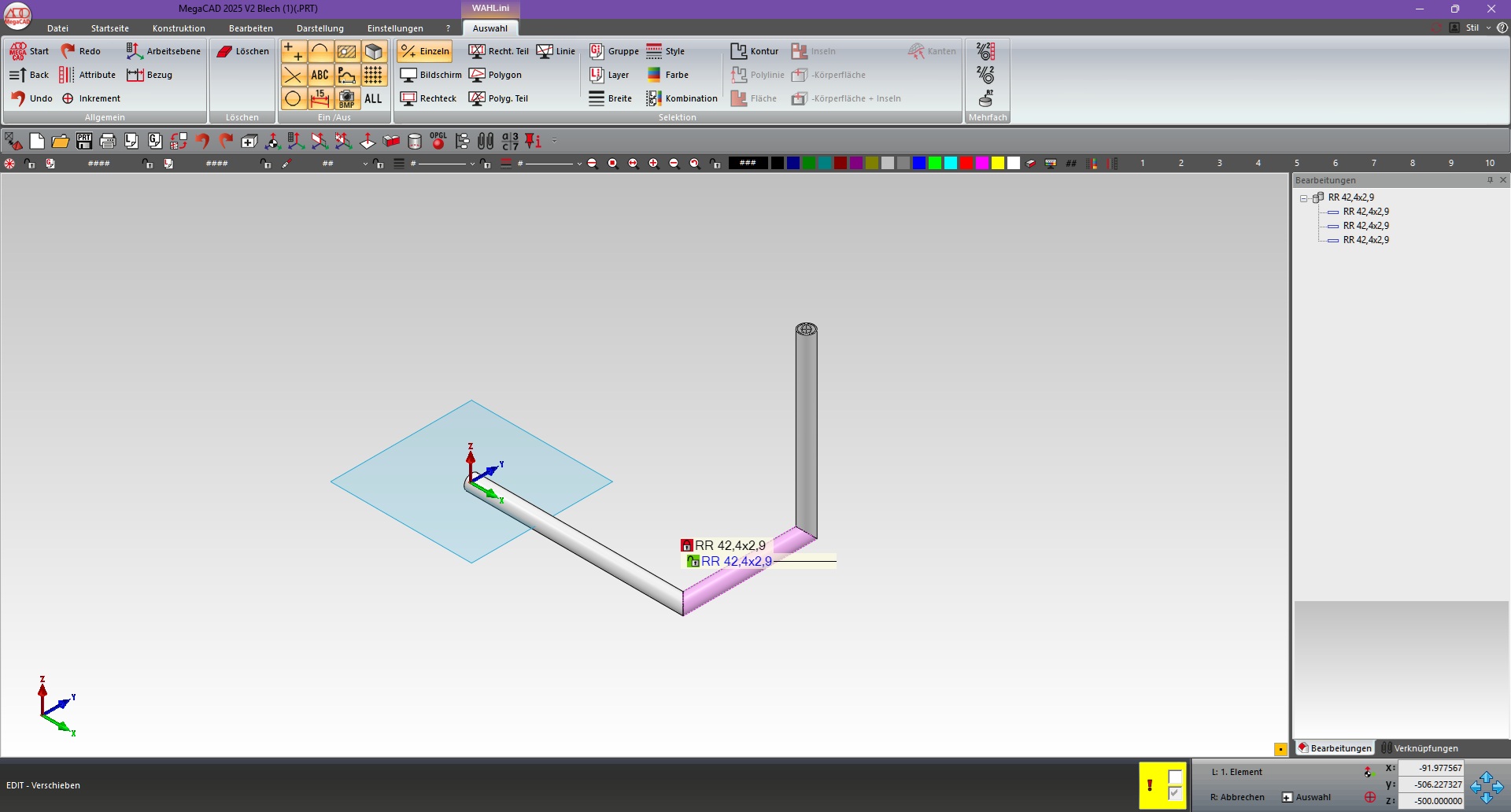
Task: Switch to the Konstruktion tab
Action: [179, 28]
